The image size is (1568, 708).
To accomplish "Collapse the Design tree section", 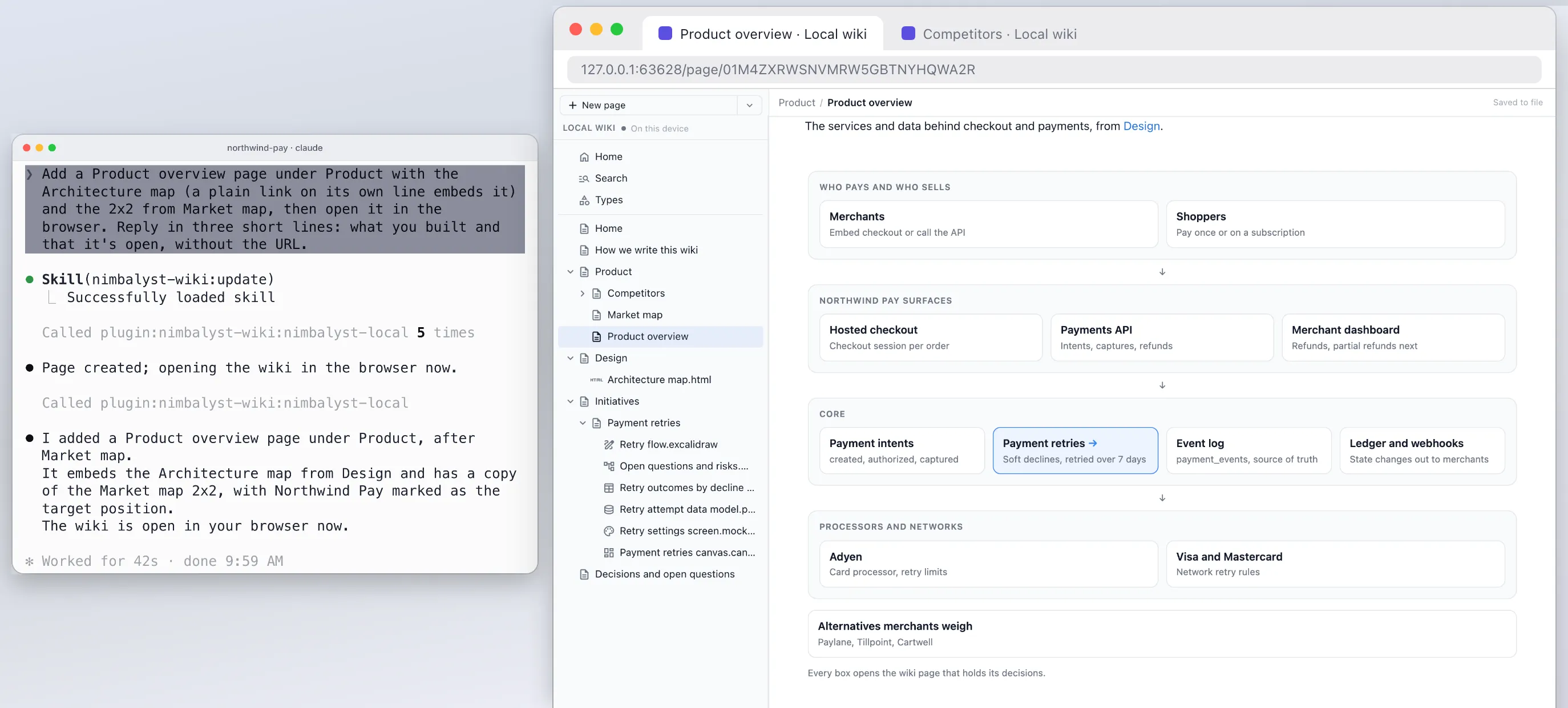I will point(571,357).
